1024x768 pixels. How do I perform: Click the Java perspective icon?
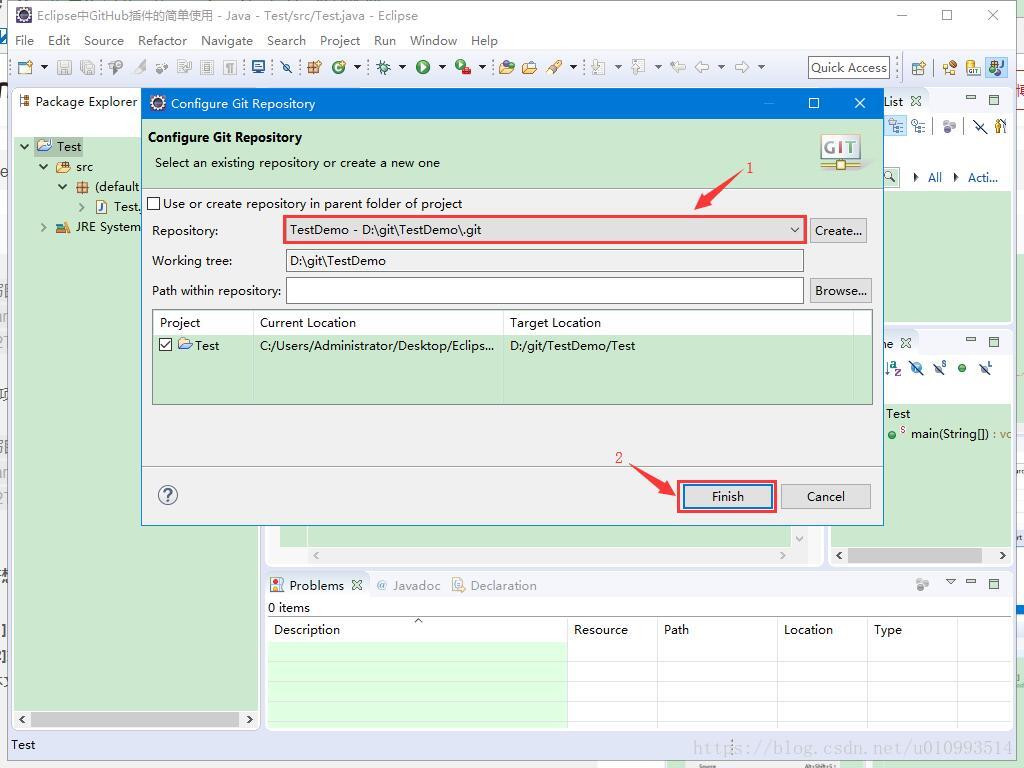997,68
